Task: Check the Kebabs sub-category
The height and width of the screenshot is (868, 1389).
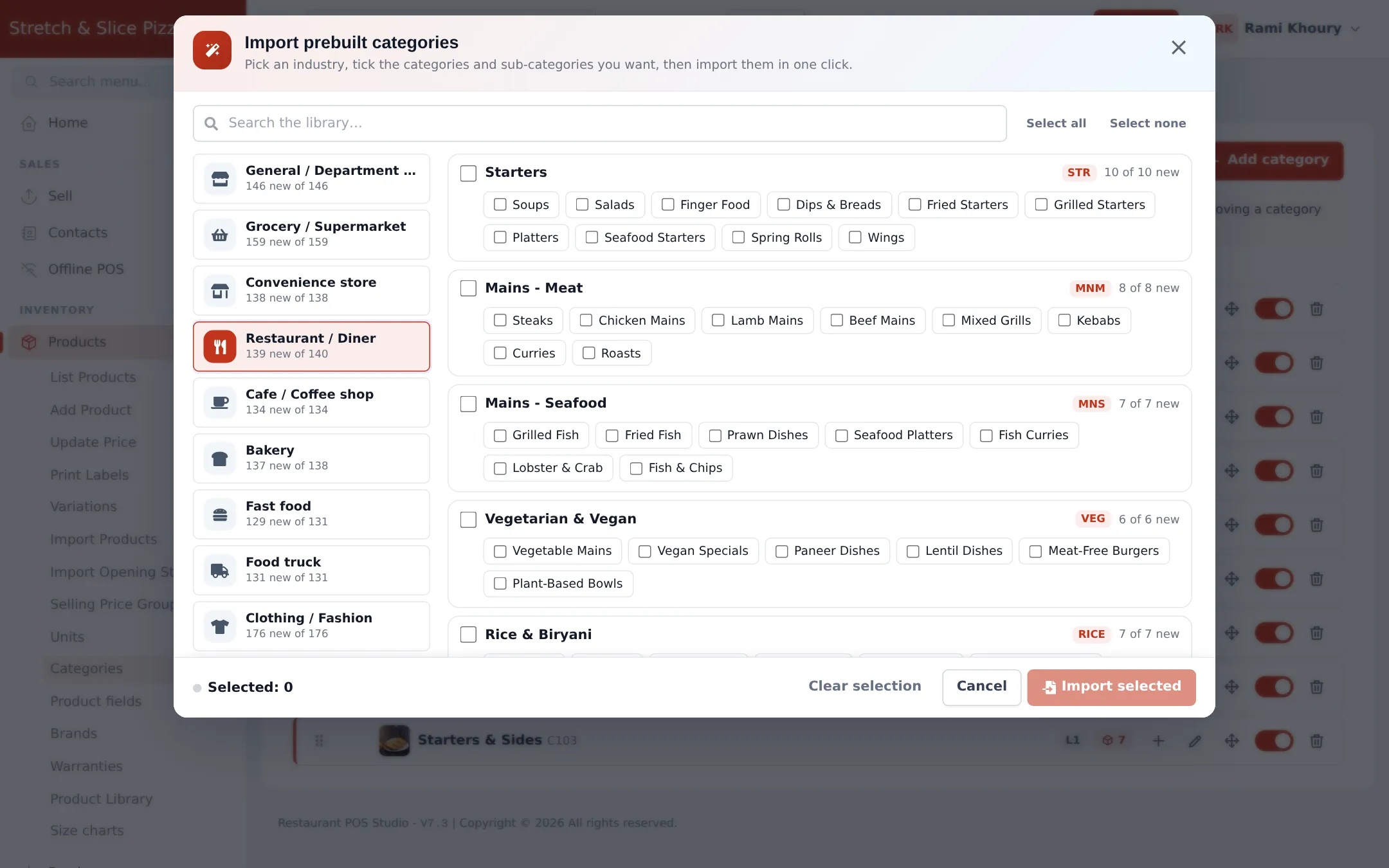Action: click(x=1064, y=320)
